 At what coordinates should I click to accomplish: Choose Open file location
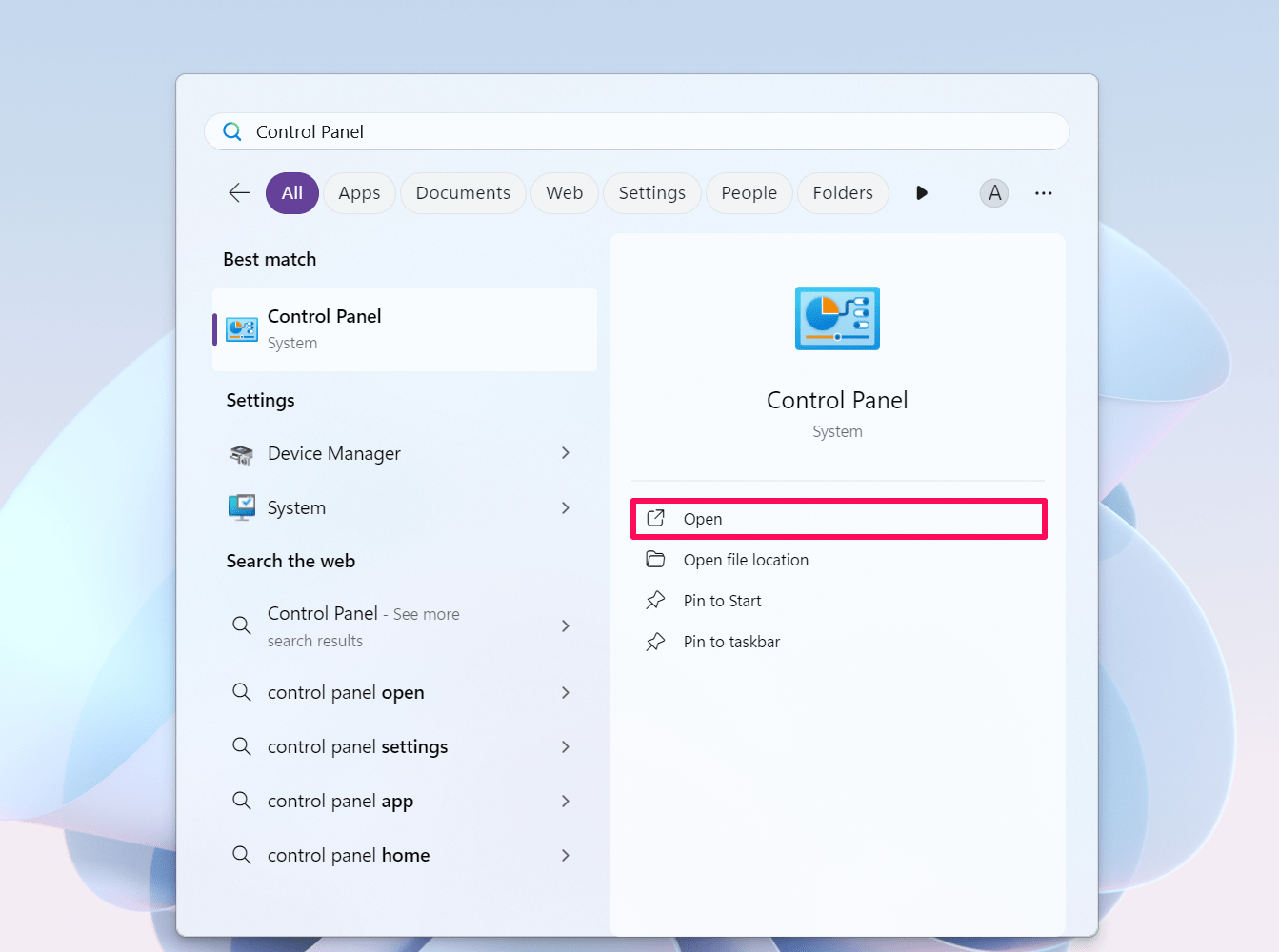click(x=839, y=560)
